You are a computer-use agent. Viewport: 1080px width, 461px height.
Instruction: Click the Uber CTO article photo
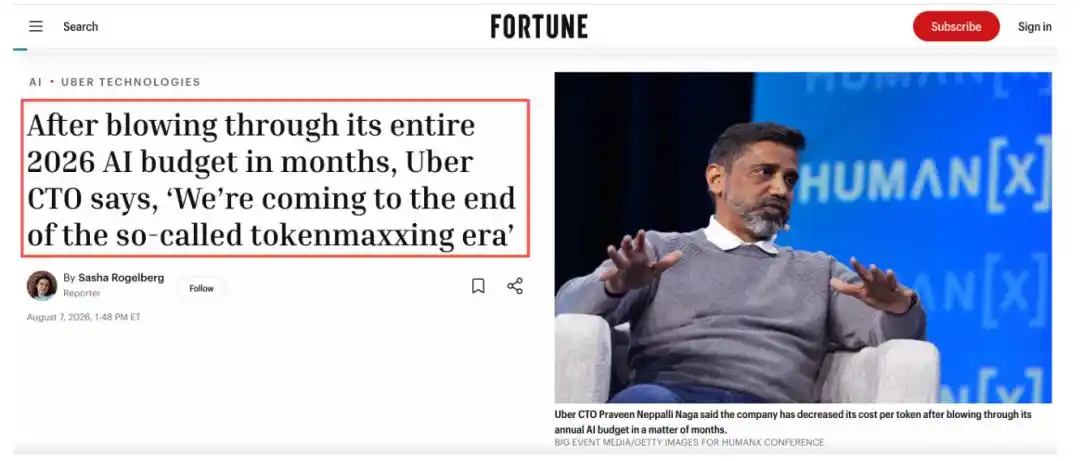[803, 237]
